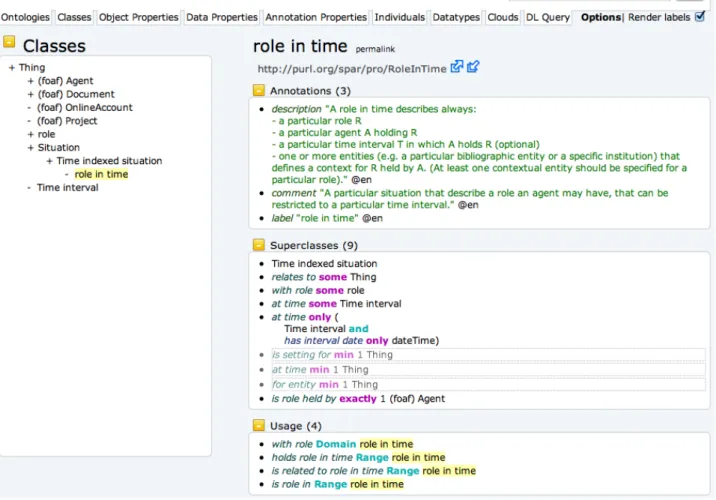The width and height of the screenshot is (716, 500).
Task: Switch to the Object Properties tab
Action: (x=138, y=17)
